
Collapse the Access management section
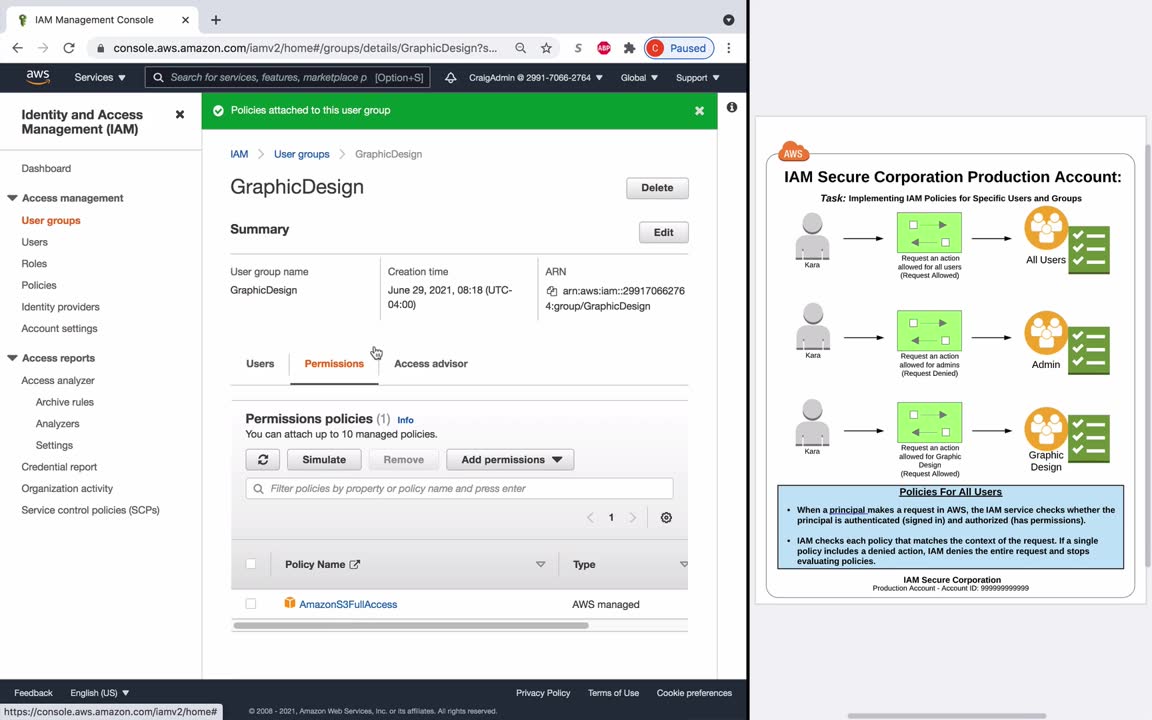(x=12, y=198)
